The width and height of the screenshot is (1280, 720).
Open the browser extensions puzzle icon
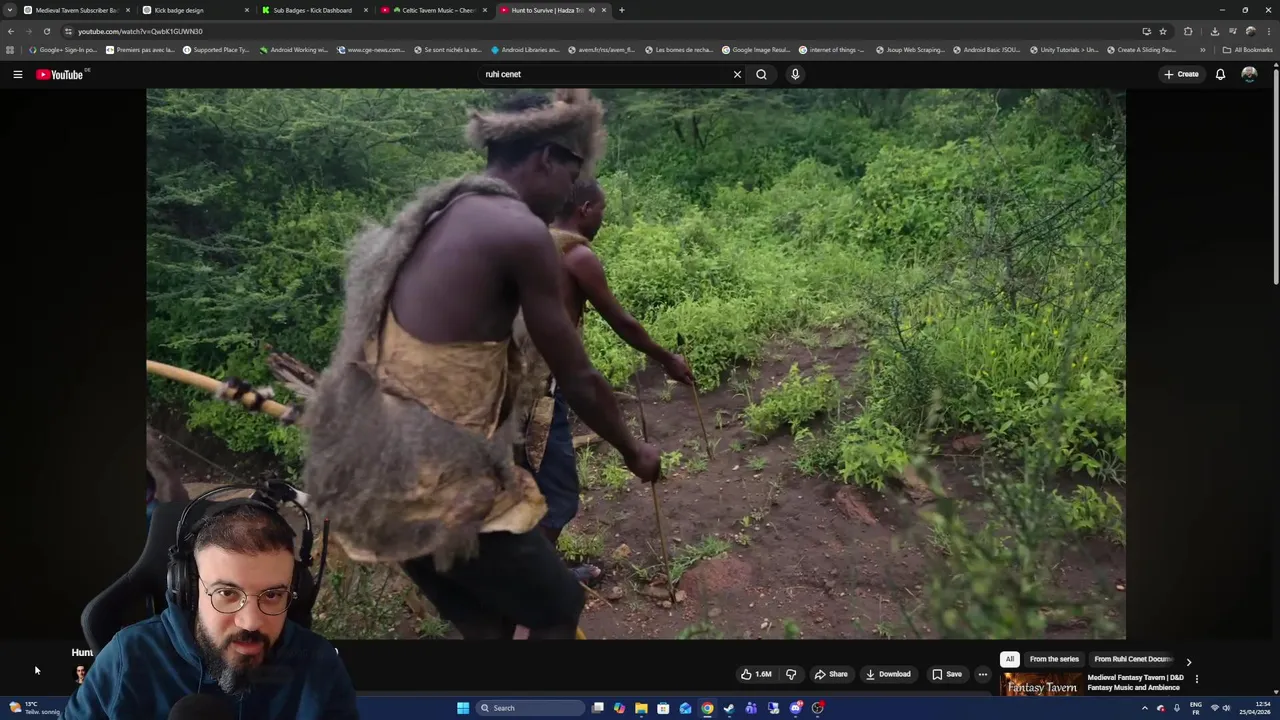pyautogui.click(x=1188, y=31)
